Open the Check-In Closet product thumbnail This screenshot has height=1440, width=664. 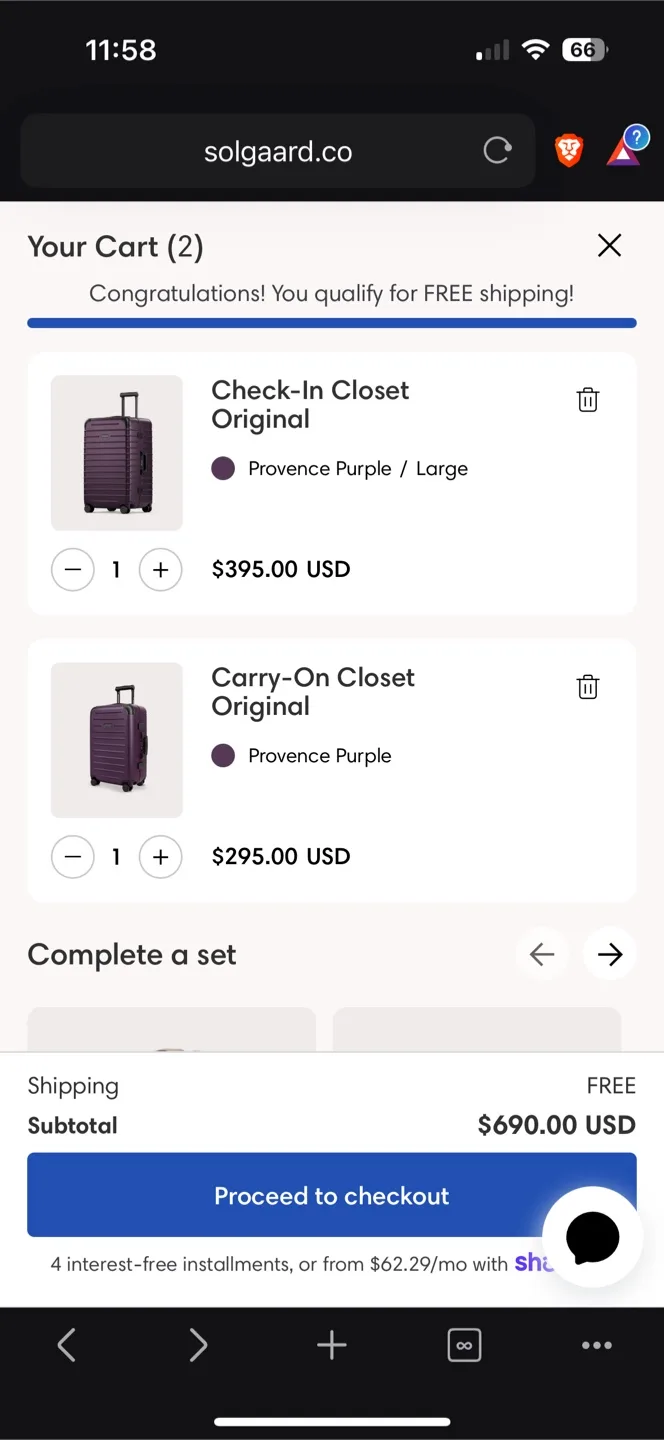116,452
